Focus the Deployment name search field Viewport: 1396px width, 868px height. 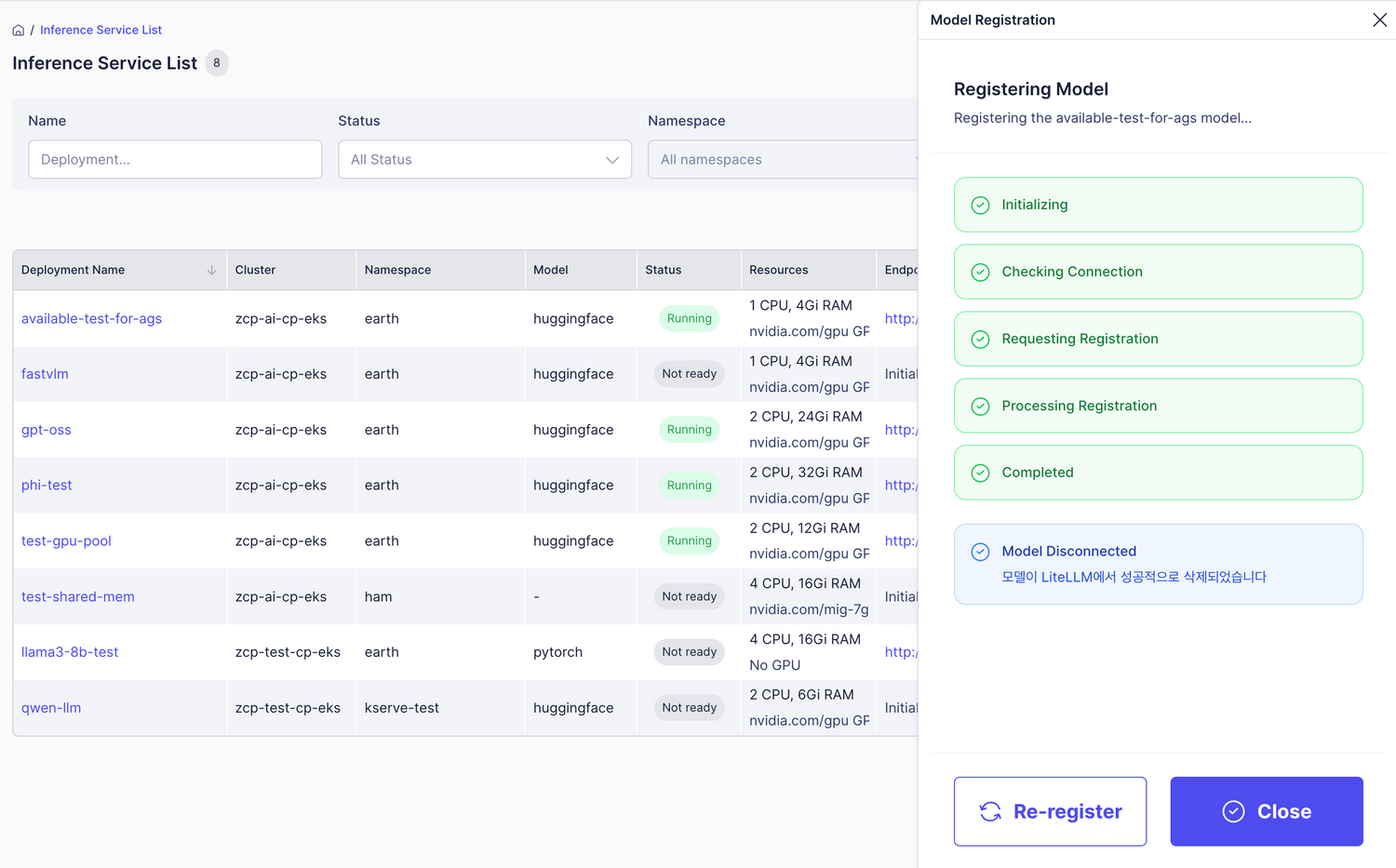[x=175, y=159]
